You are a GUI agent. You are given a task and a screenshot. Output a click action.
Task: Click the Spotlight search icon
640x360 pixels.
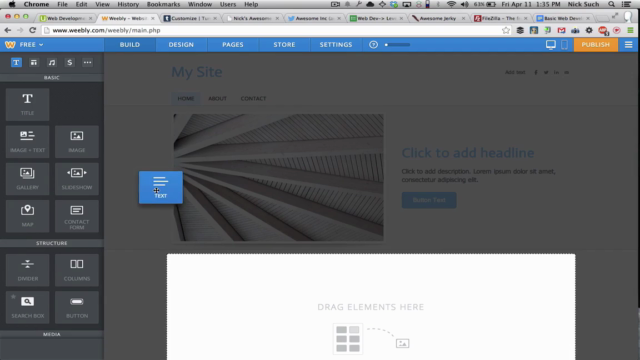pyautogui.click(x=611, y=4)
